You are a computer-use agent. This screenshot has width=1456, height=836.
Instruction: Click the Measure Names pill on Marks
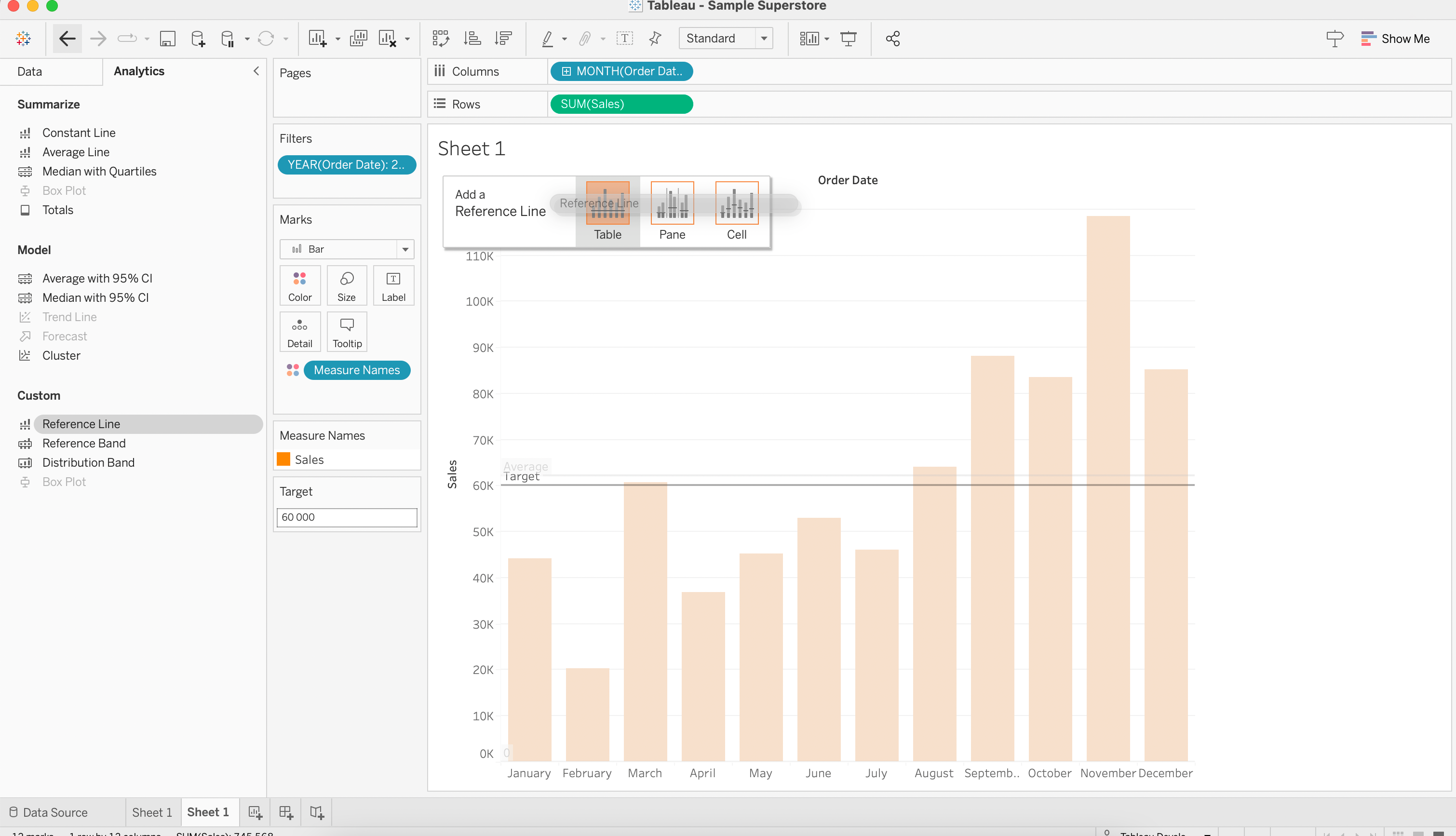(x=357, y=370)
